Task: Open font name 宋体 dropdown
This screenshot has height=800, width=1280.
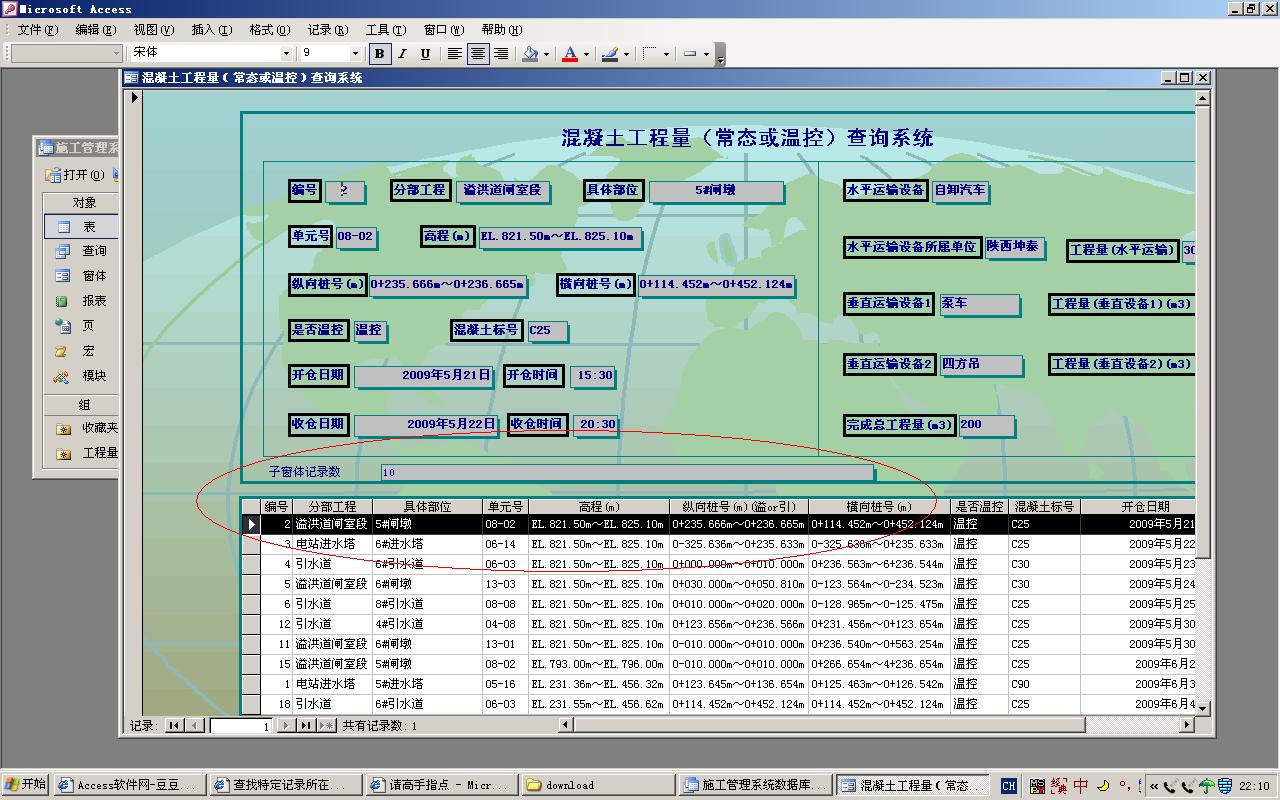Action: click(286, 53)
